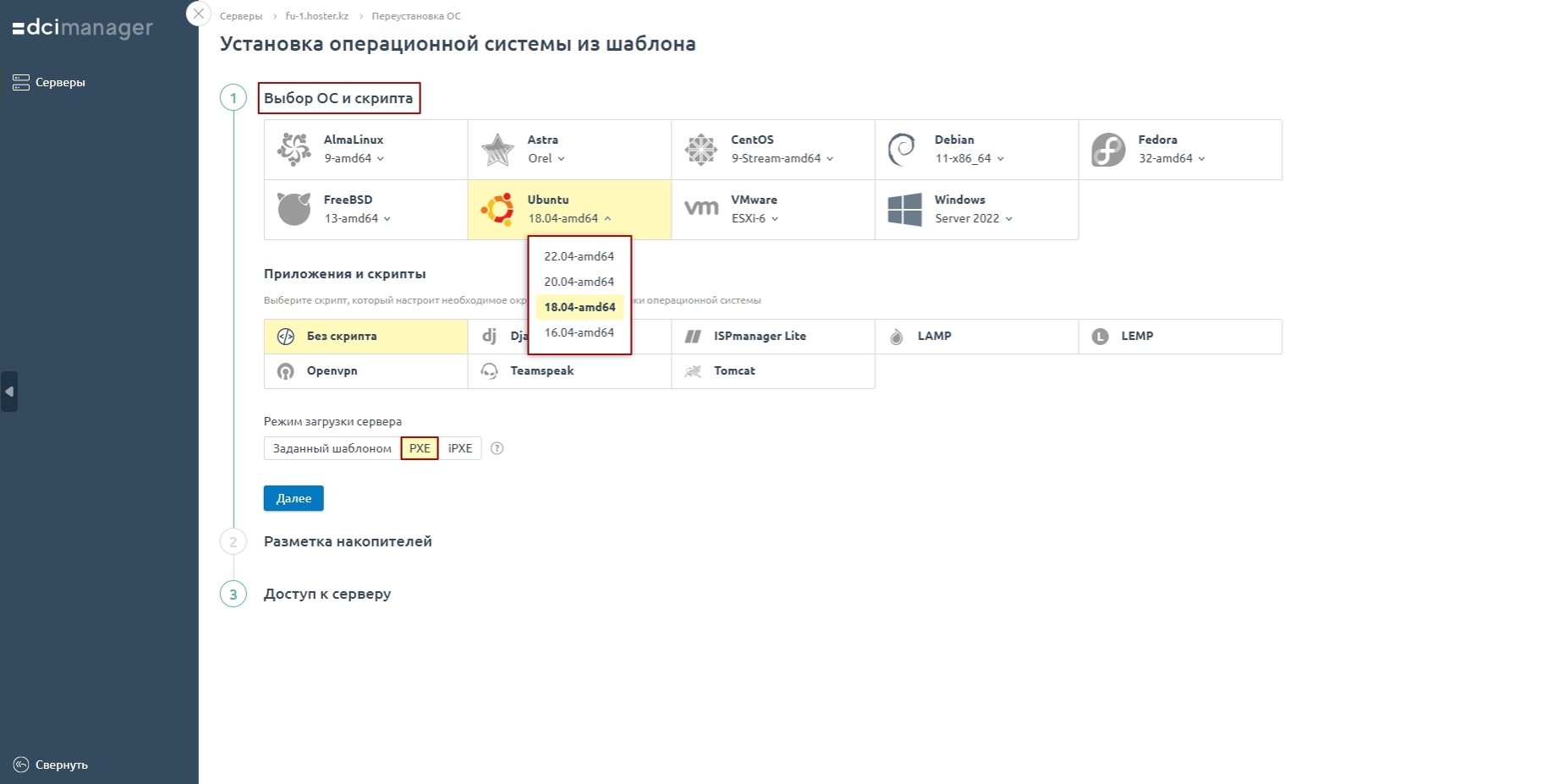The width and height of the screenshot is (1549, 784).
Task: Click the Серверы sidebar server icon
Action: coord(21,82)
